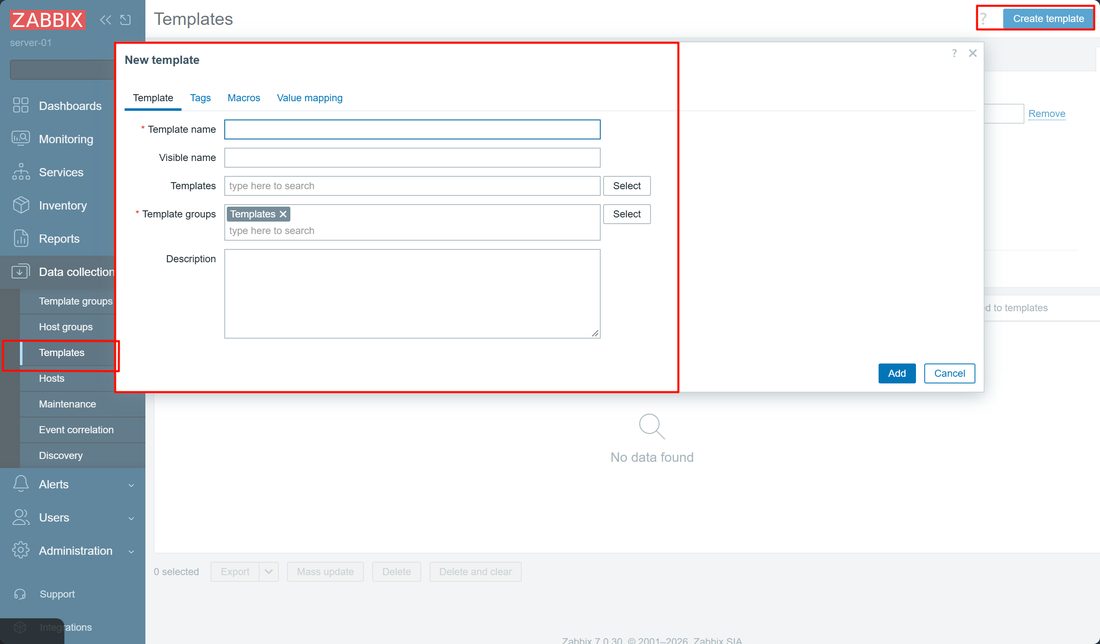The width and height of the screenshot is (1100, 644).
Task: Click the Reports chart icon
Action: point(21,239)
